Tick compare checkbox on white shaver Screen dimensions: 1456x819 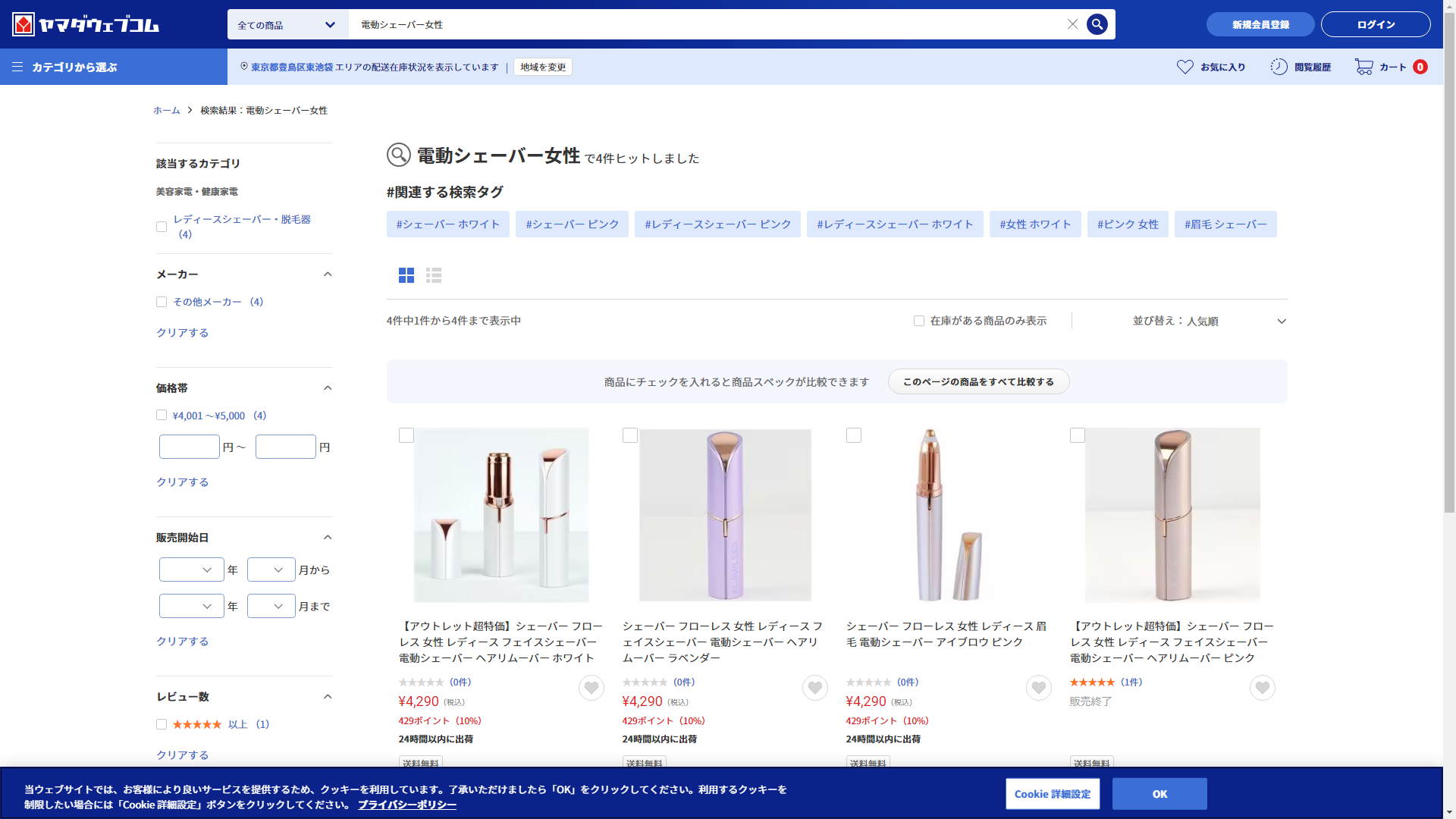[406, 435]
